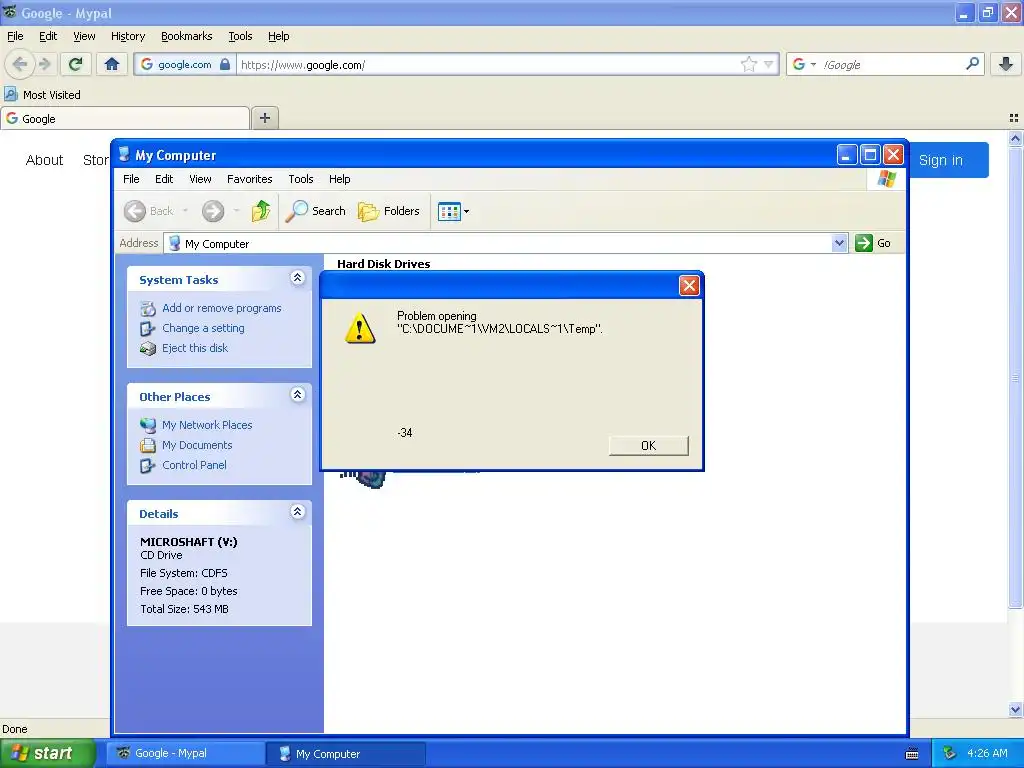Click the Google search input box
Screen dimensions: 1024x768
pyautogui.click(x=891, y=65)
